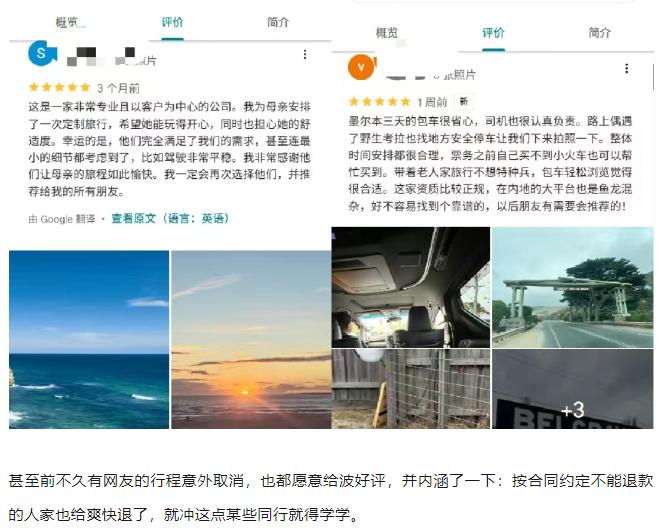Open the right review's three-dot menu

point(627,69)
